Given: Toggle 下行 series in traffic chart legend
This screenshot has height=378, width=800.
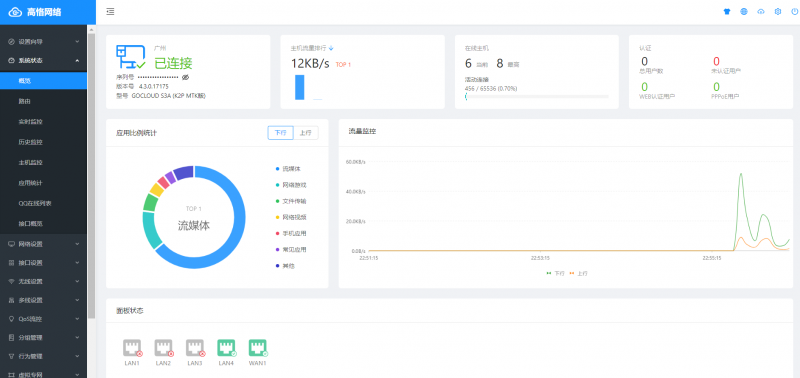Looking at the screenshot, I should [x=556, y=273].
